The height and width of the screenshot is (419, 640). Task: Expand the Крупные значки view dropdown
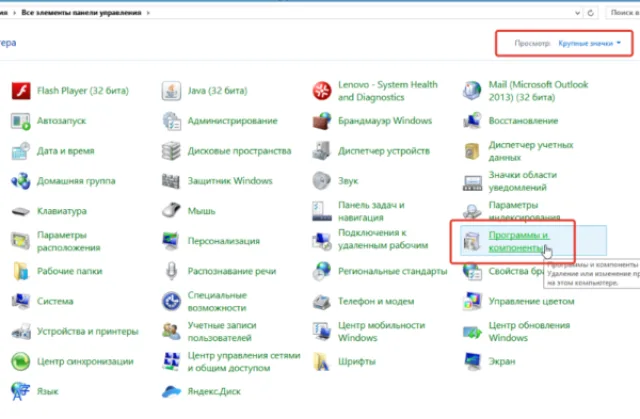click(x=590, y=43)
